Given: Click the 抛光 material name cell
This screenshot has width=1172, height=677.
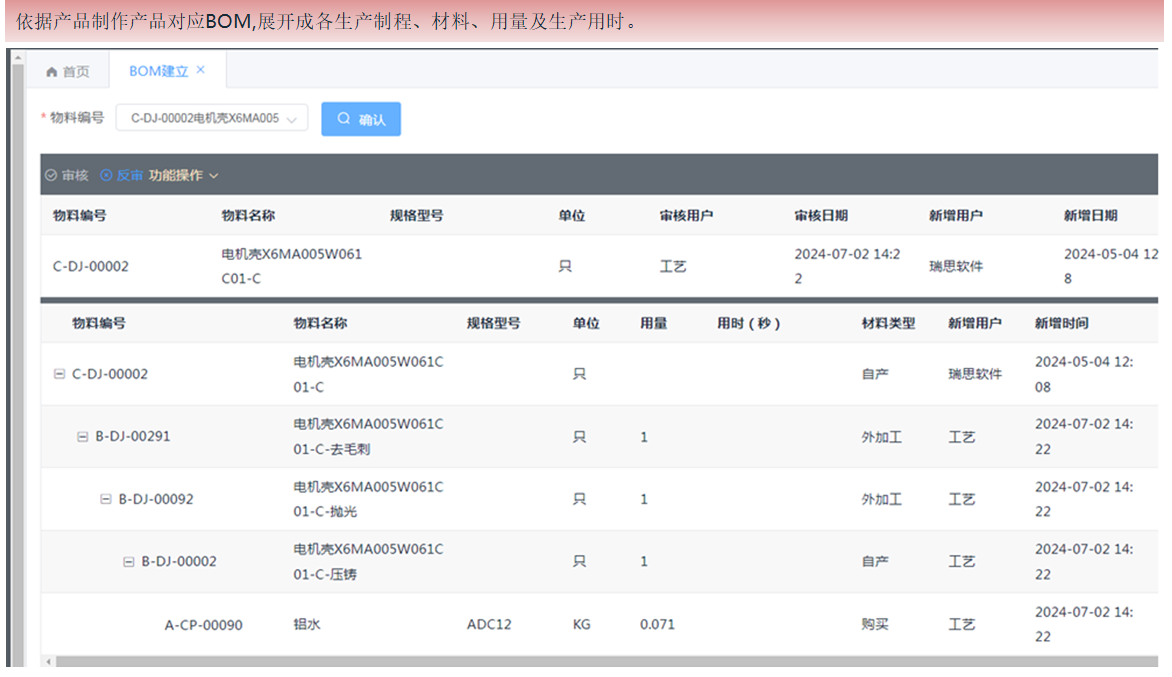Looking at the screenshot, I should (368, 499).
